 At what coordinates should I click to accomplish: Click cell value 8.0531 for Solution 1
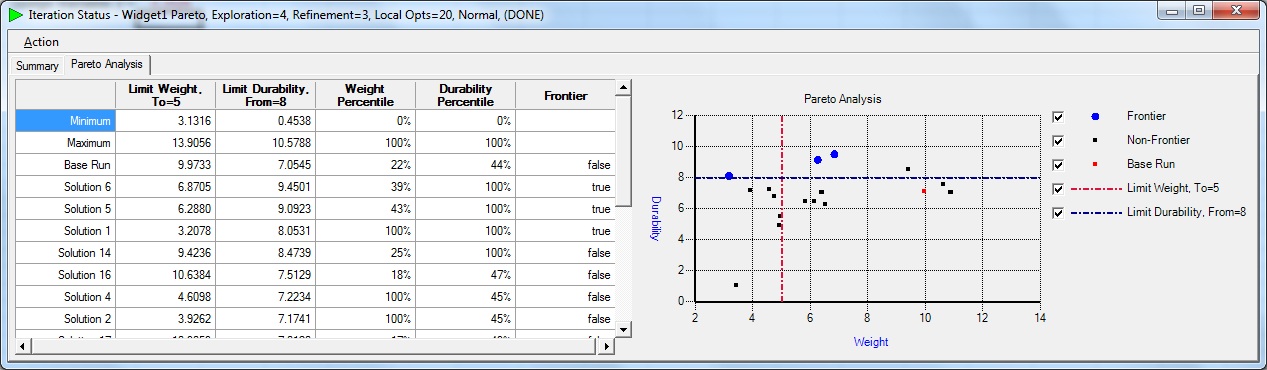(265, 230)
